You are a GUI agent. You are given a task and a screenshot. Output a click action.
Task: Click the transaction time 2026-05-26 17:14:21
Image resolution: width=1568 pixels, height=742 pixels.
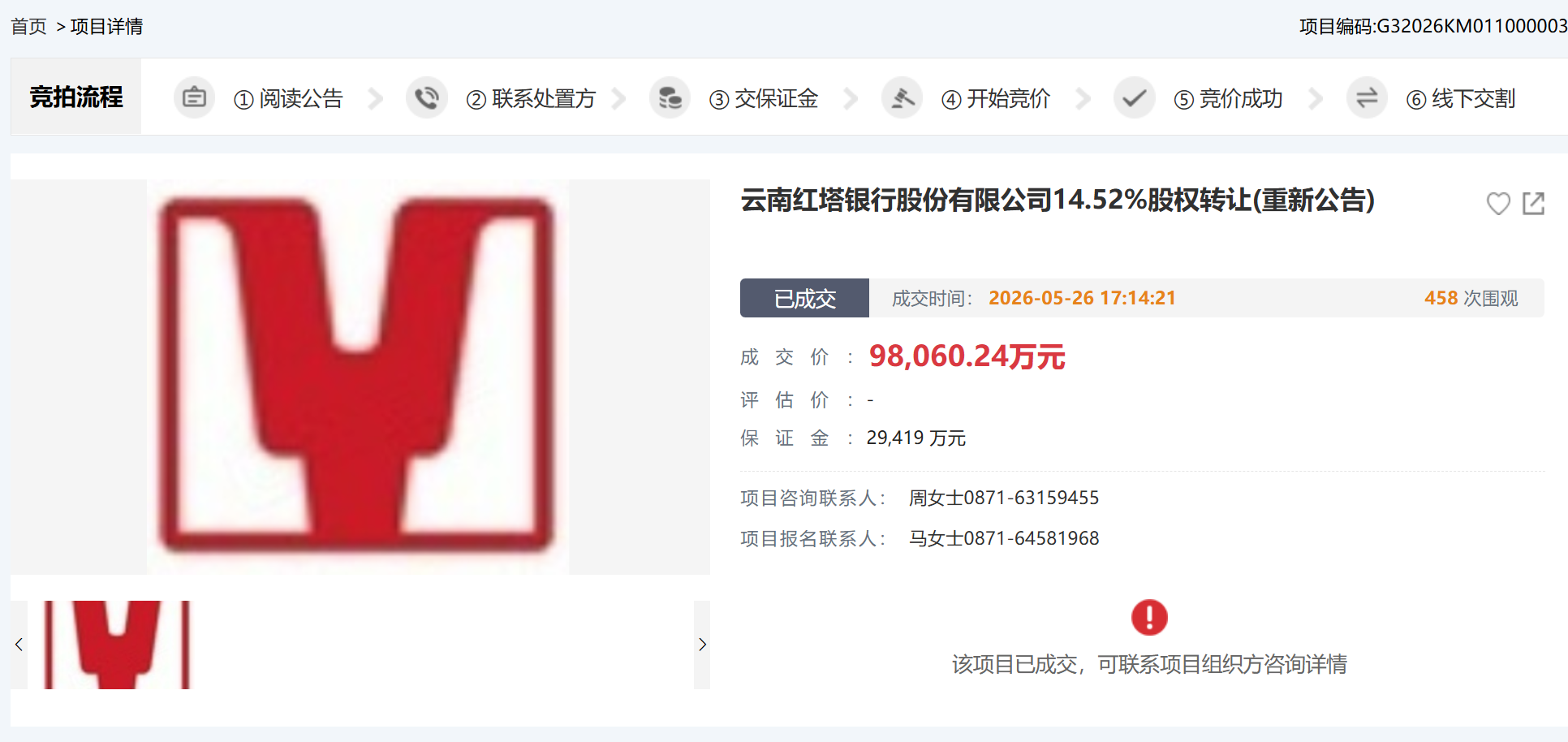[1082, 298]
